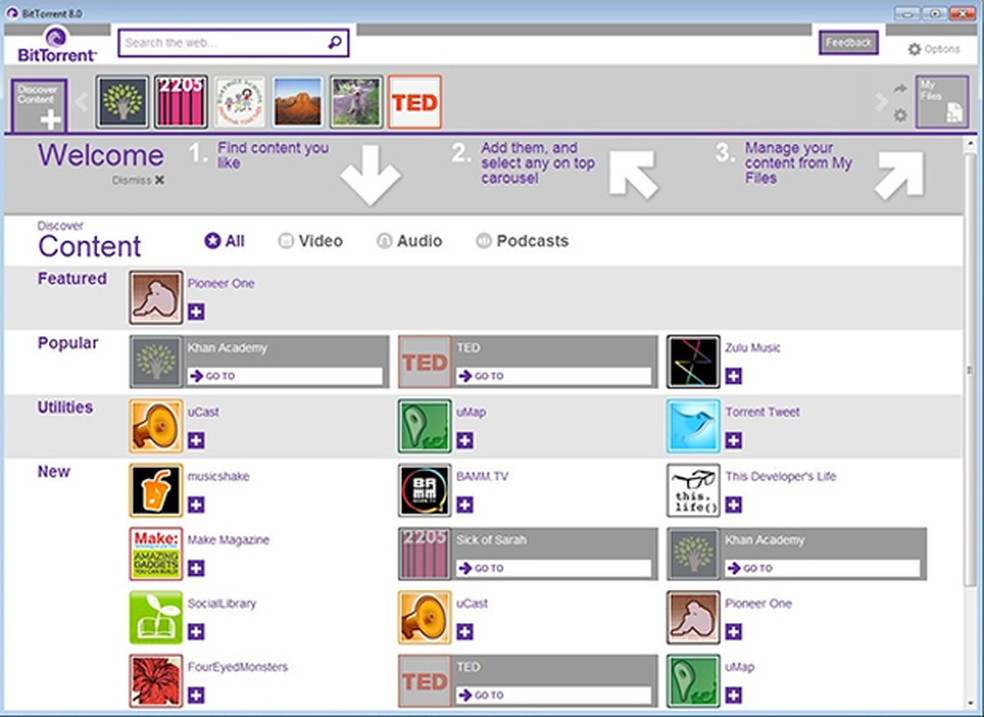984x717 pixels.
Task: Click the carousel right arrow
Action: (x=882, y=102)
